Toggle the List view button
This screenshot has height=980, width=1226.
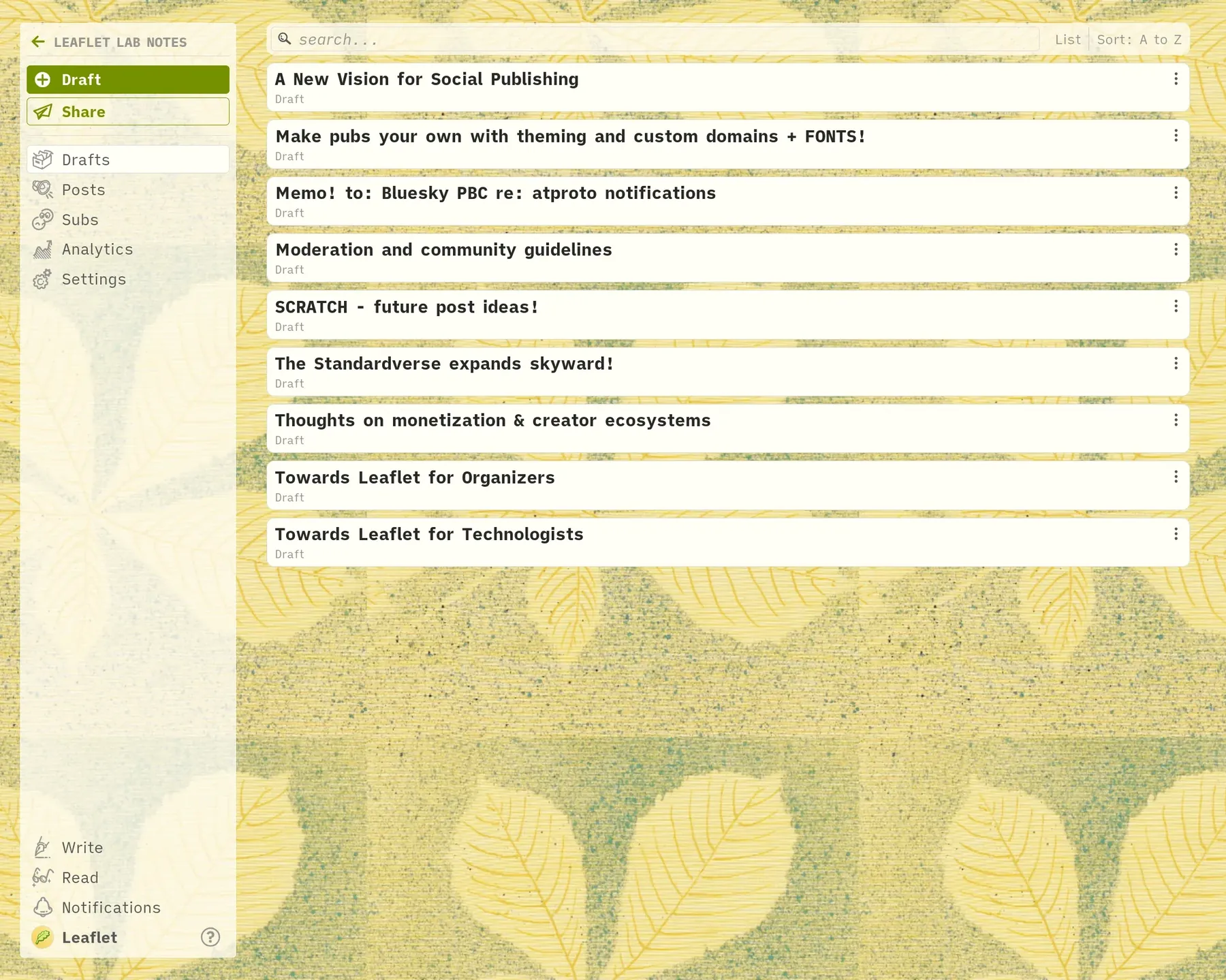click(1067, 39)
